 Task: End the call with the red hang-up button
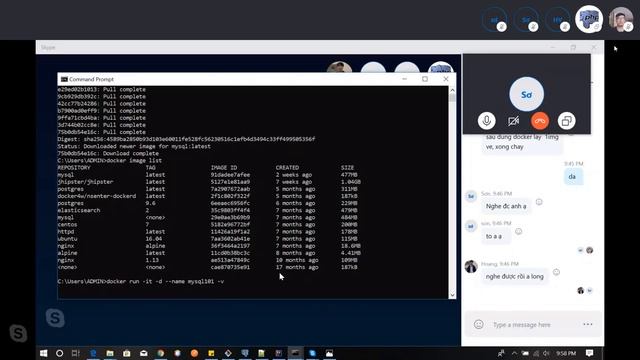tap(540, 121)
